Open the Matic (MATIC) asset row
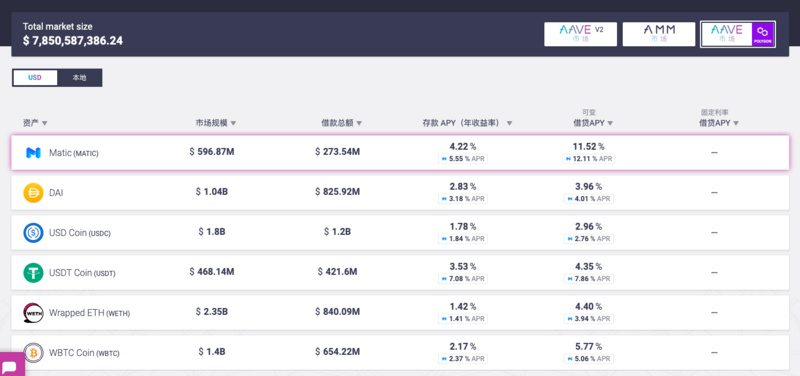This screenshot has height=376, width=800. pos(400,153)
